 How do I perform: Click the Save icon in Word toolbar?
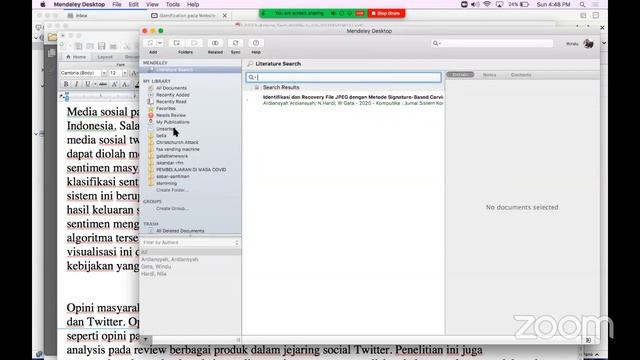102,46
